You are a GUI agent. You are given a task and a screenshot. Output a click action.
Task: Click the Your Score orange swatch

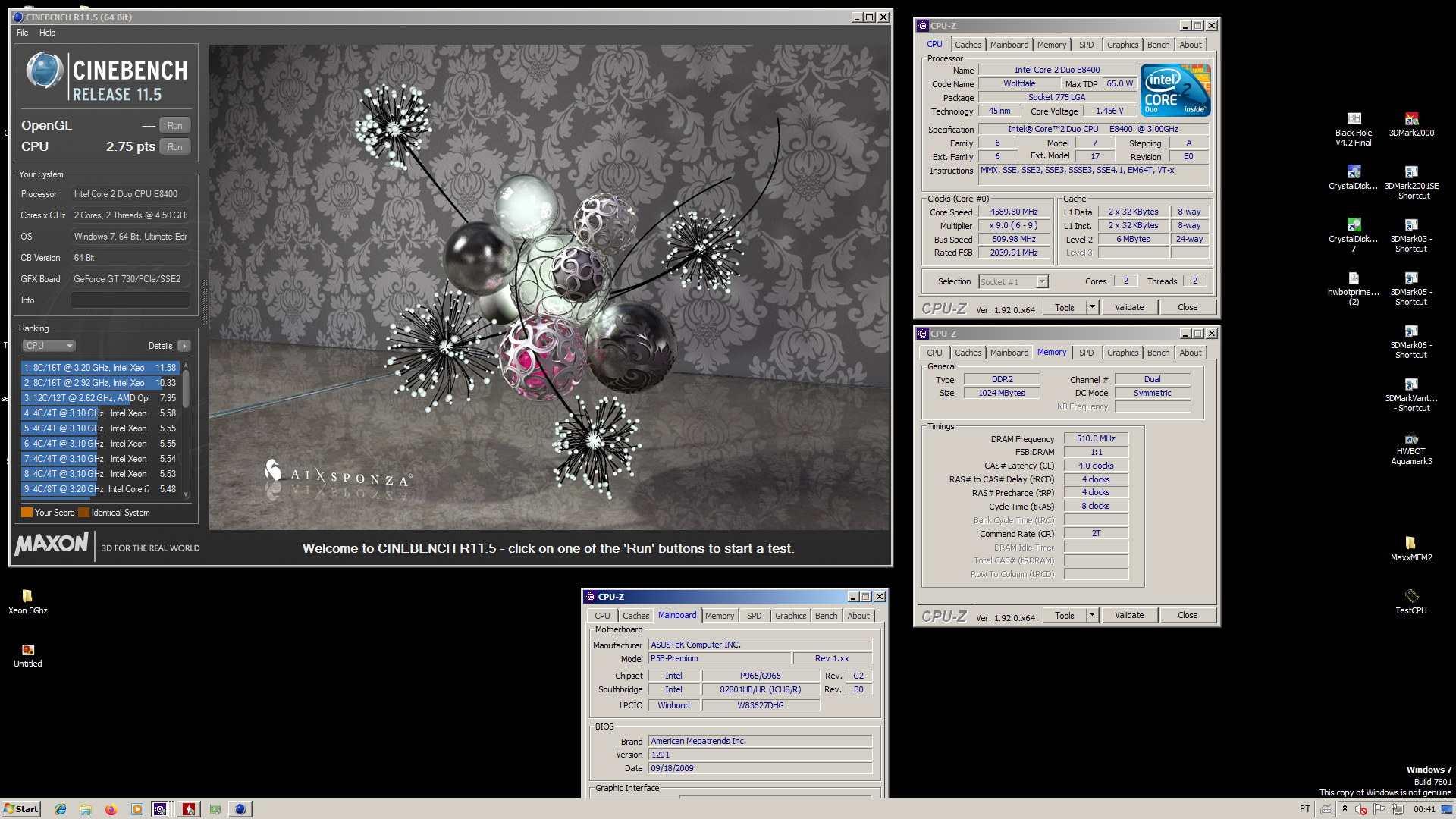pos(27,513)
